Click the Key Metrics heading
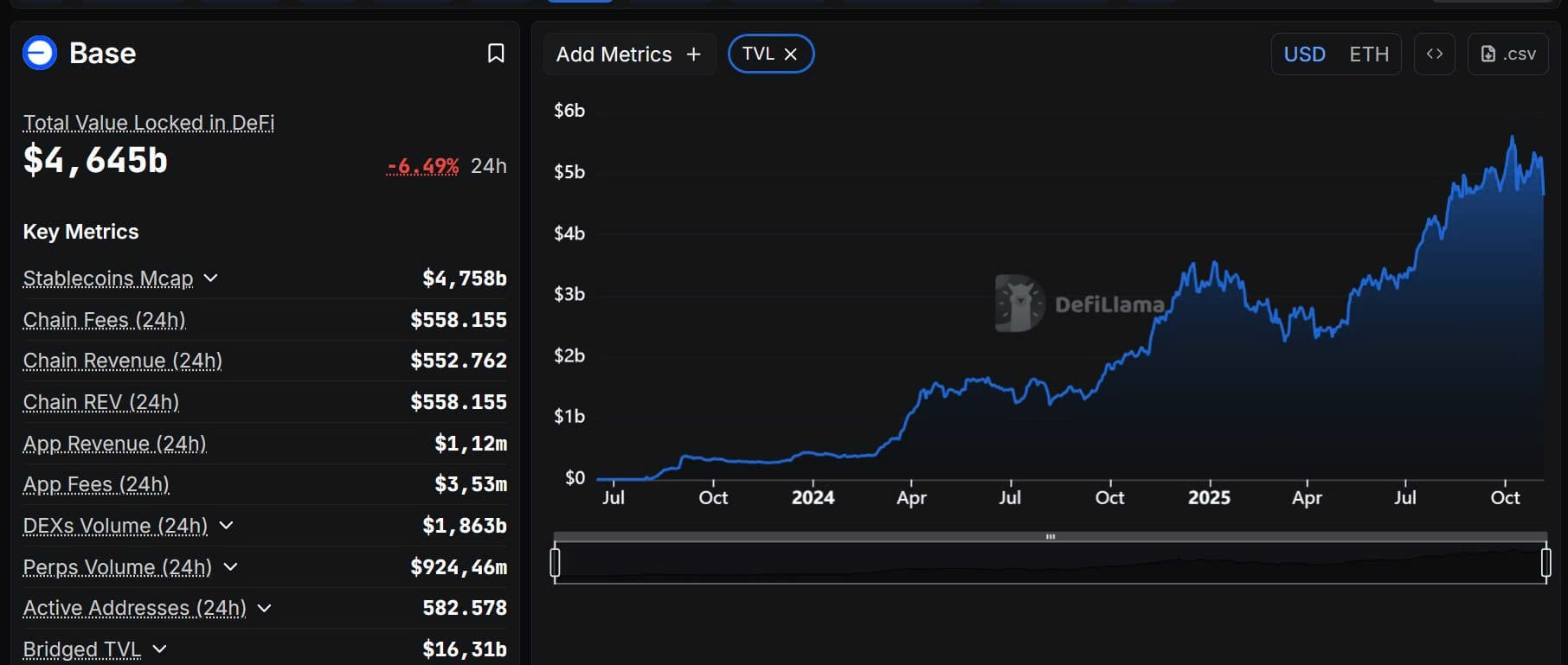1568x665 pixels. (80, 232)
